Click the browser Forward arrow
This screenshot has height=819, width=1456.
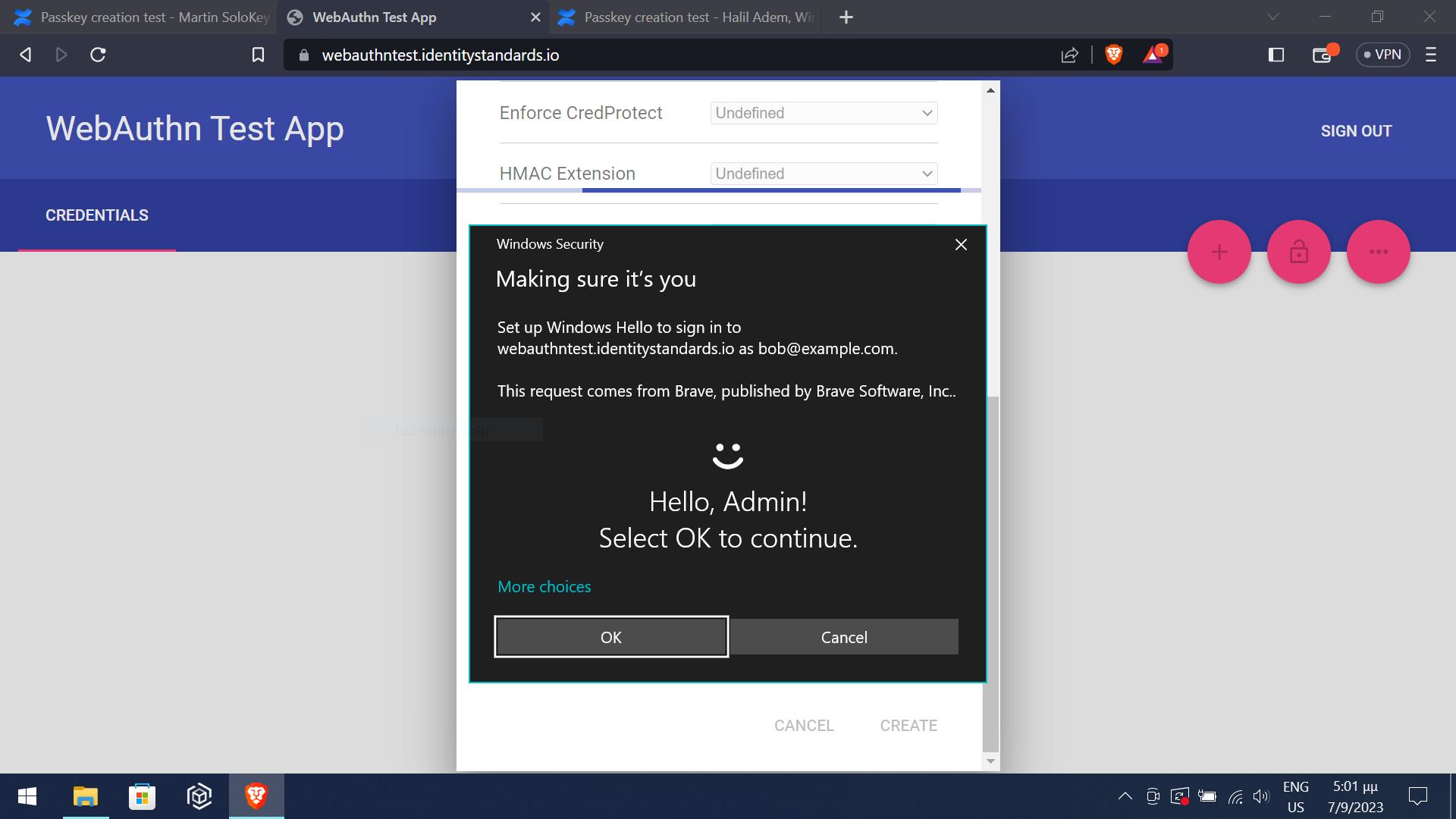[61, 55]
